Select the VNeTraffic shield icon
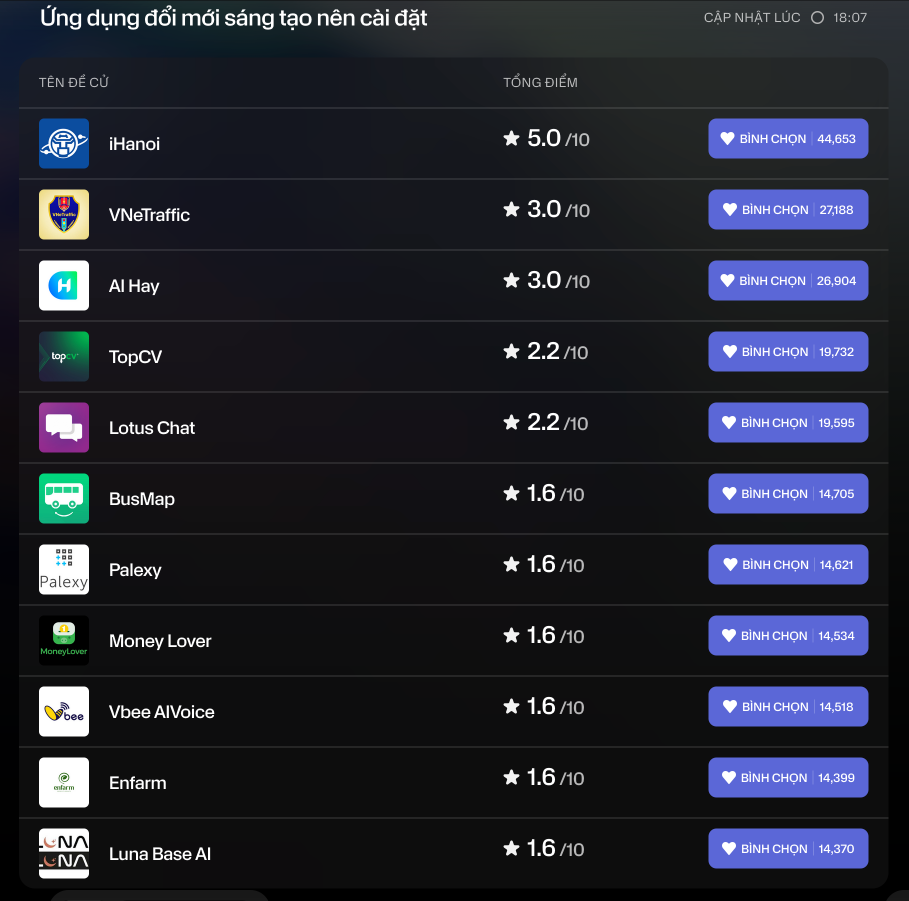Image resolution: width=909 pixels, height=901 pixels. tap(64, 215)
